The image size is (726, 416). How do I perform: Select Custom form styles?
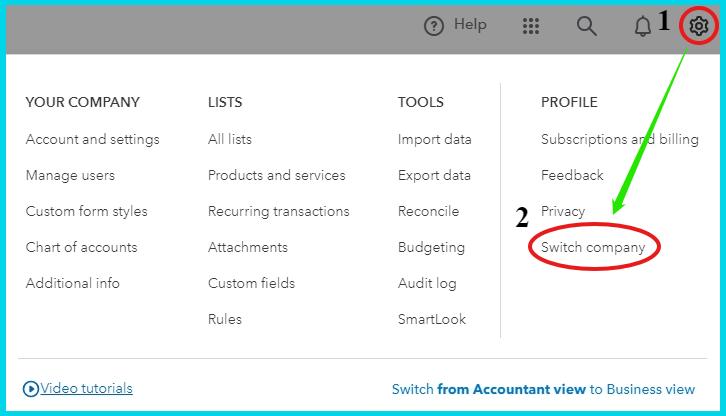tap(86, 211)
